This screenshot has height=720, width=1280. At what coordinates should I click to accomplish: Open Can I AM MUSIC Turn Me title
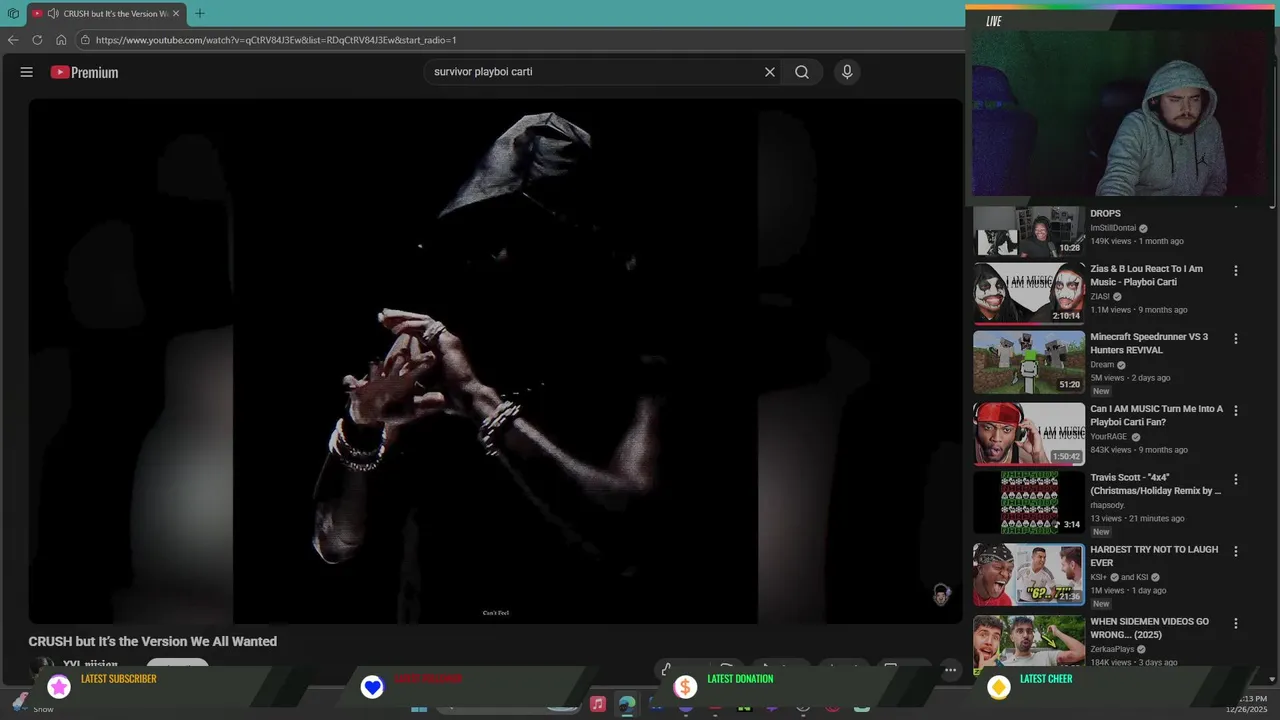point(1157,415)
